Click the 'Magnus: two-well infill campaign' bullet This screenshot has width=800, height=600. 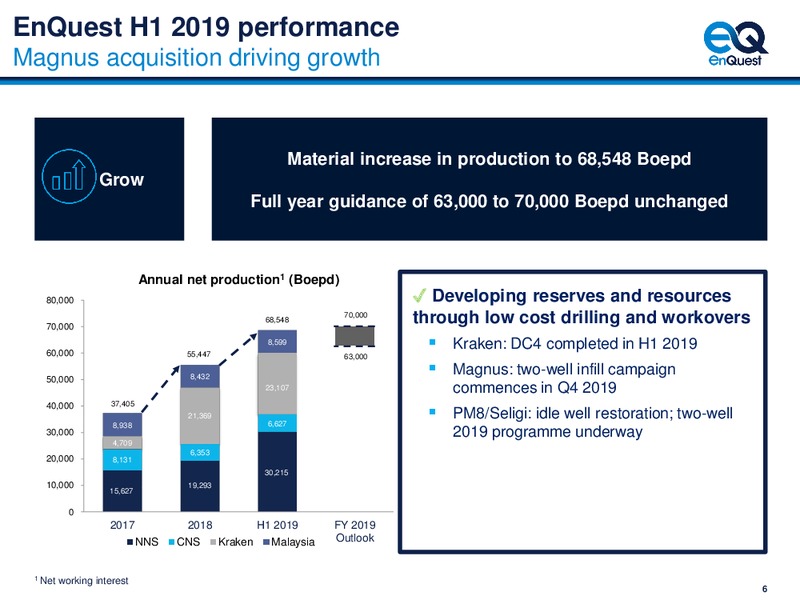[564, 378]
